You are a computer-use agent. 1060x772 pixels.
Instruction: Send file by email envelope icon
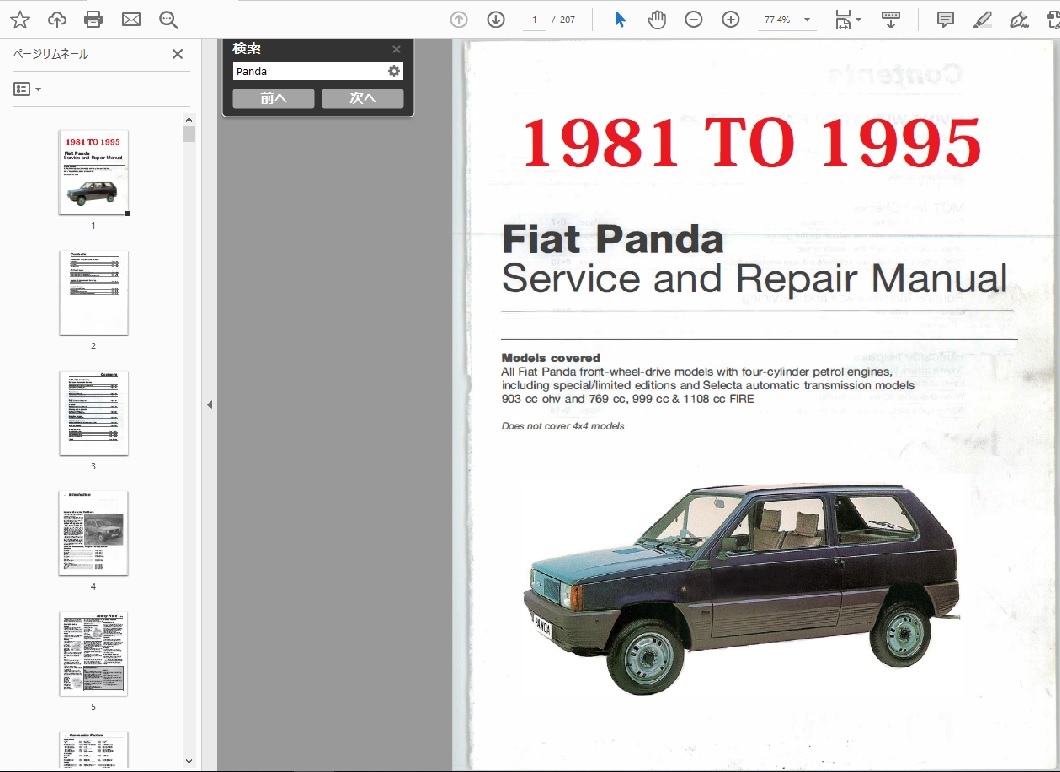(131, 20)
